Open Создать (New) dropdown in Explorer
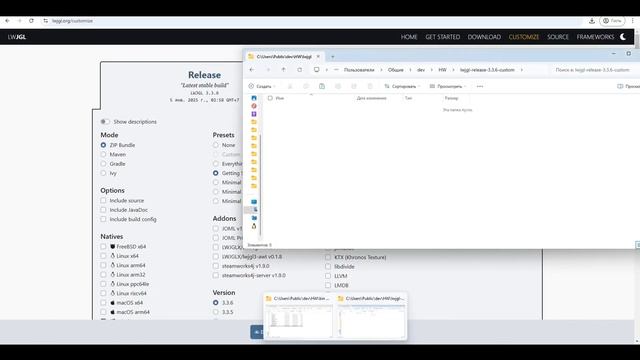The width and height of the screenshot is (640, 360). pos(262,86)
